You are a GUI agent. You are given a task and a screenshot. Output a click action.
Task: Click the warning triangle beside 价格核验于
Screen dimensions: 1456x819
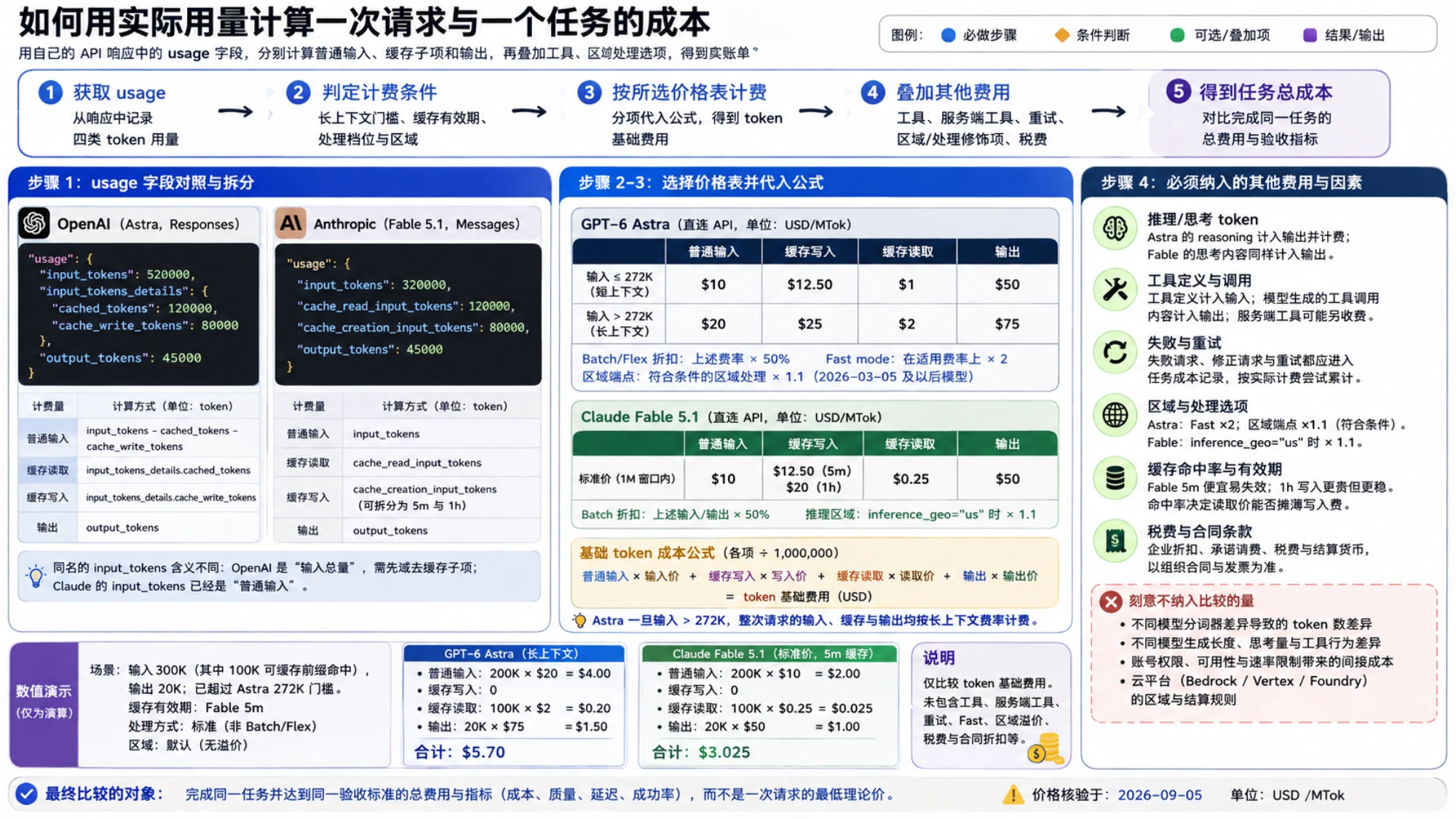click(x=1013, y=794)
